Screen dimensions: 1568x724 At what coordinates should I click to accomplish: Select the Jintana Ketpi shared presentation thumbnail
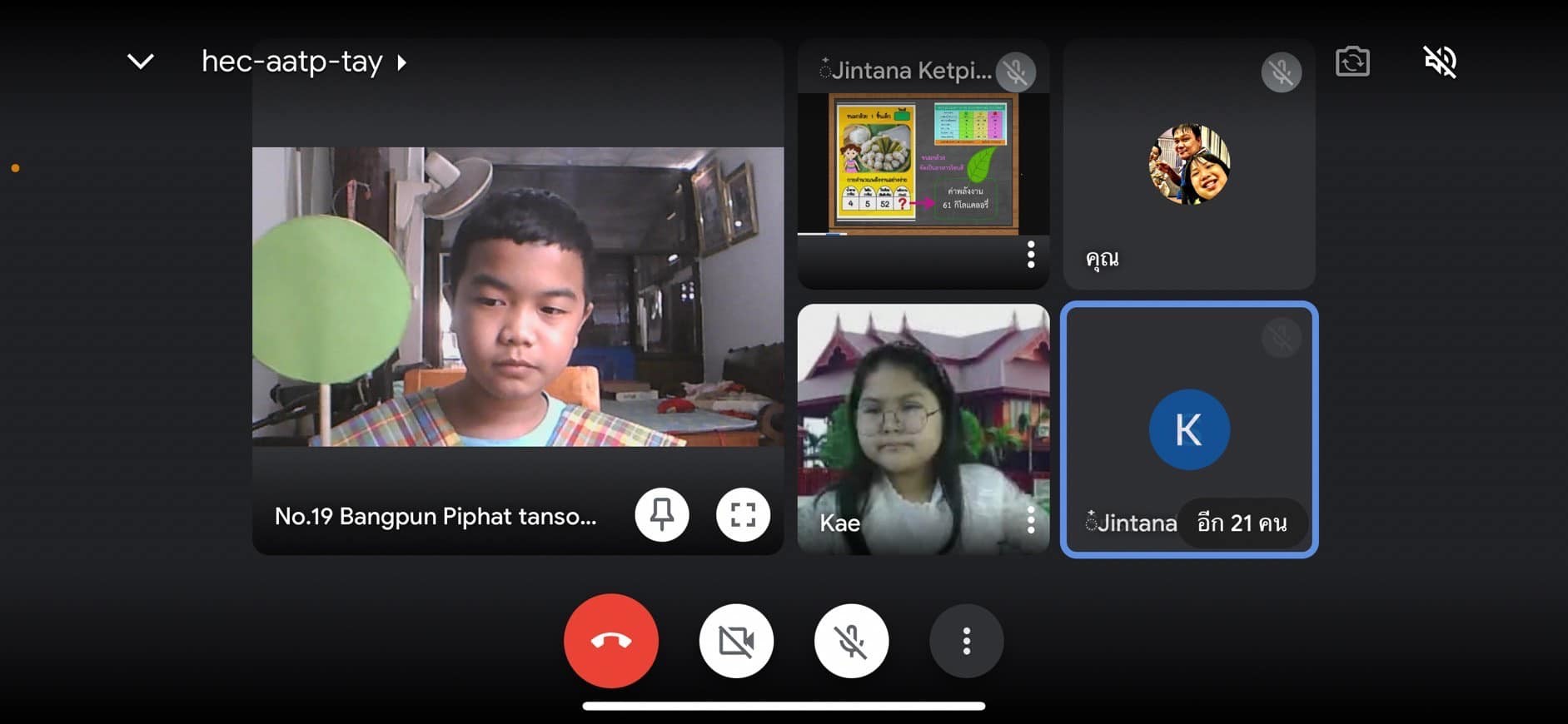tap(923, 163)
